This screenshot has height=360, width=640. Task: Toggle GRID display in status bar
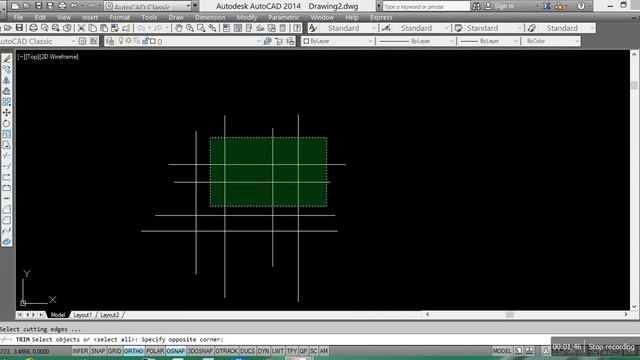pos(114,351)
